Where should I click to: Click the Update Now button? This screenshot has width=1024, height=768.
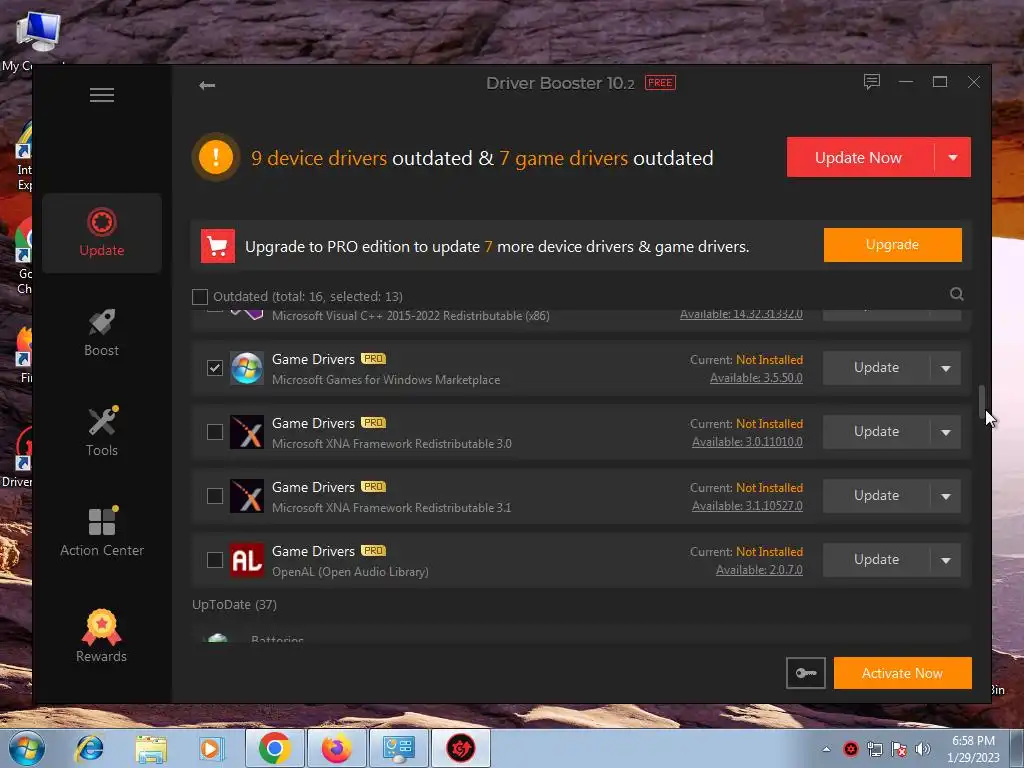click(859, 157)
